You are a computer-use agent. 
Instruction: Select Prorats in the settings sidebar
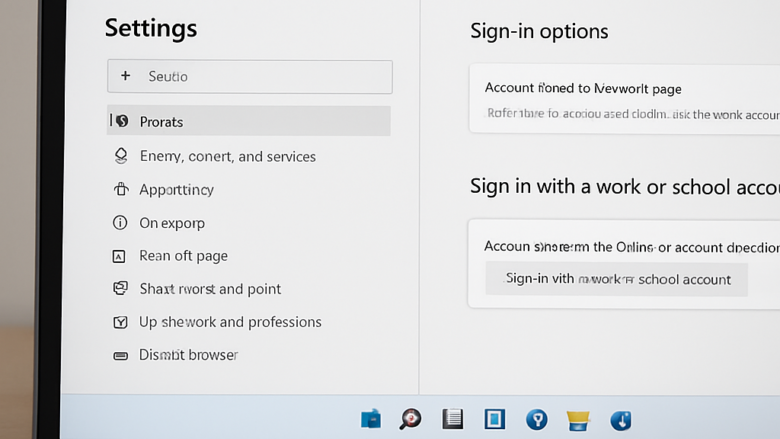(249, 121)
